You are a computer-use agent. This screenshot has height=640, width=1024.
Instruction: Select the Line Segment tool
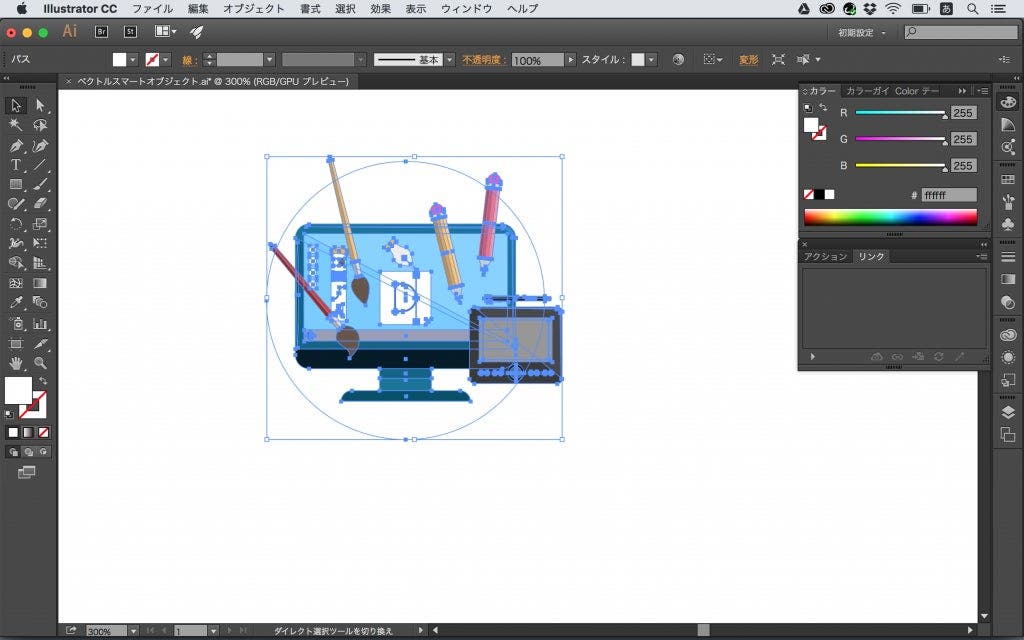(40, 165)
